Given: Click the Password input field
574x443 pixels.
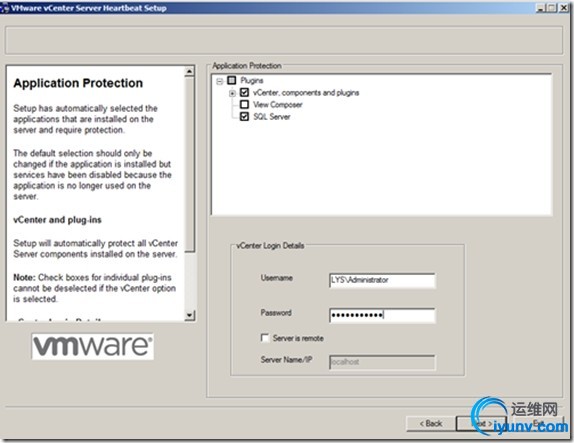Looking at the screenshot, I should pyautogui.click(x=382, y=315).
